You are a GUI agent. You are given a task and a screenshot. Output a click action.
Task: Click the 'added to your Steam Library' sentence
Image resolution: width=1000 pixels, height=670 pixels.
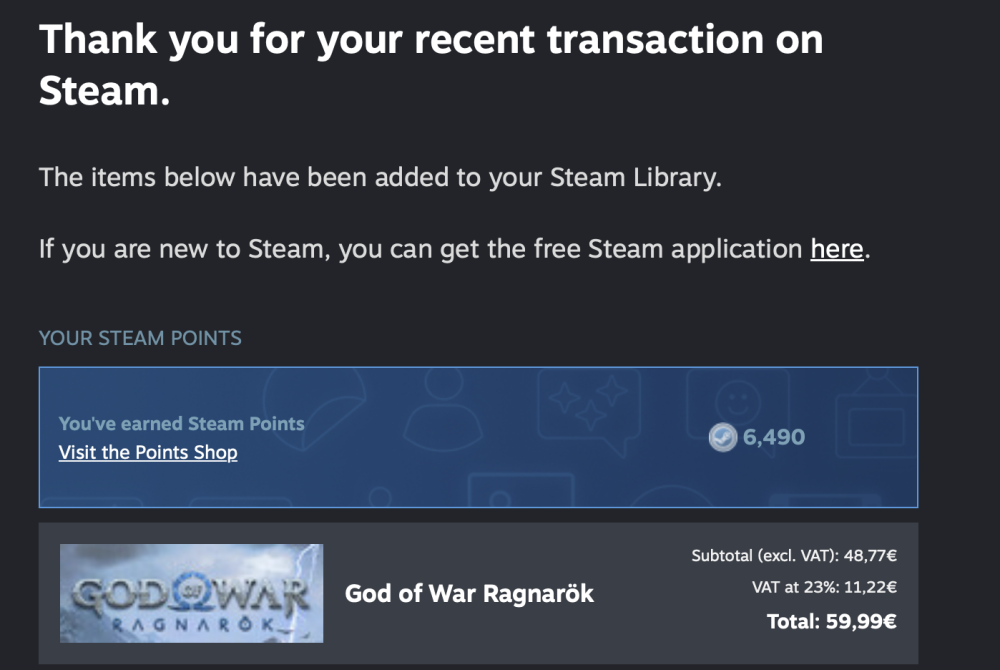click(x=380, y=177)
